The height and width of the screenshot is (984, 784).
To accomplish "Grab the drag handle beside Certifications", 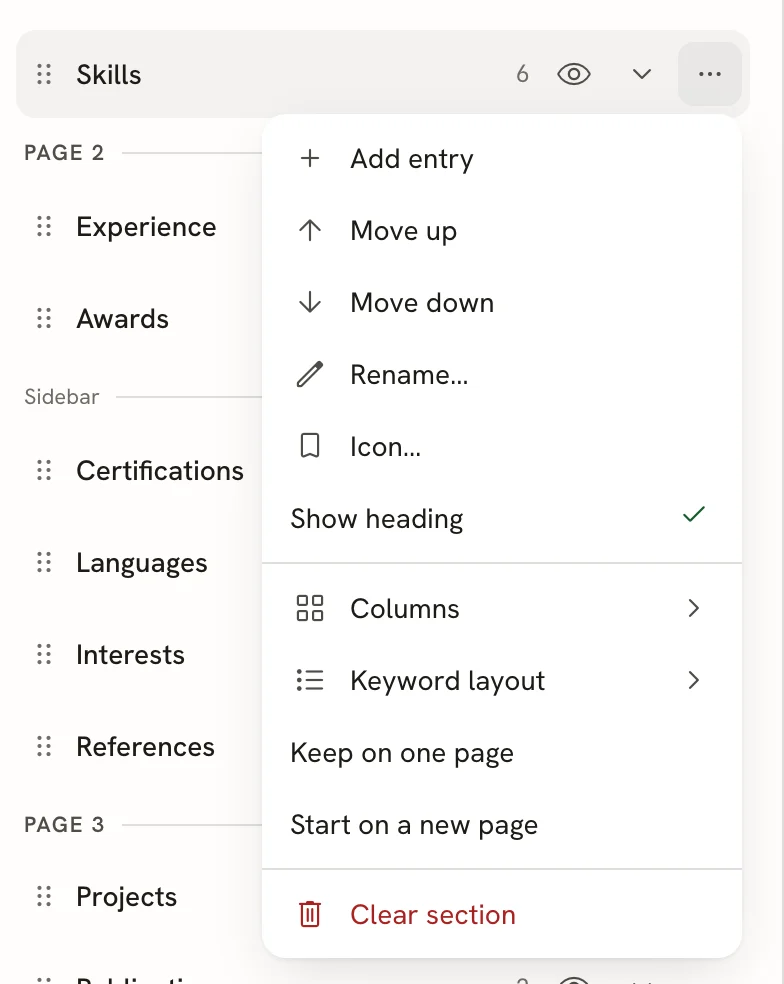I will coord(44,470).
